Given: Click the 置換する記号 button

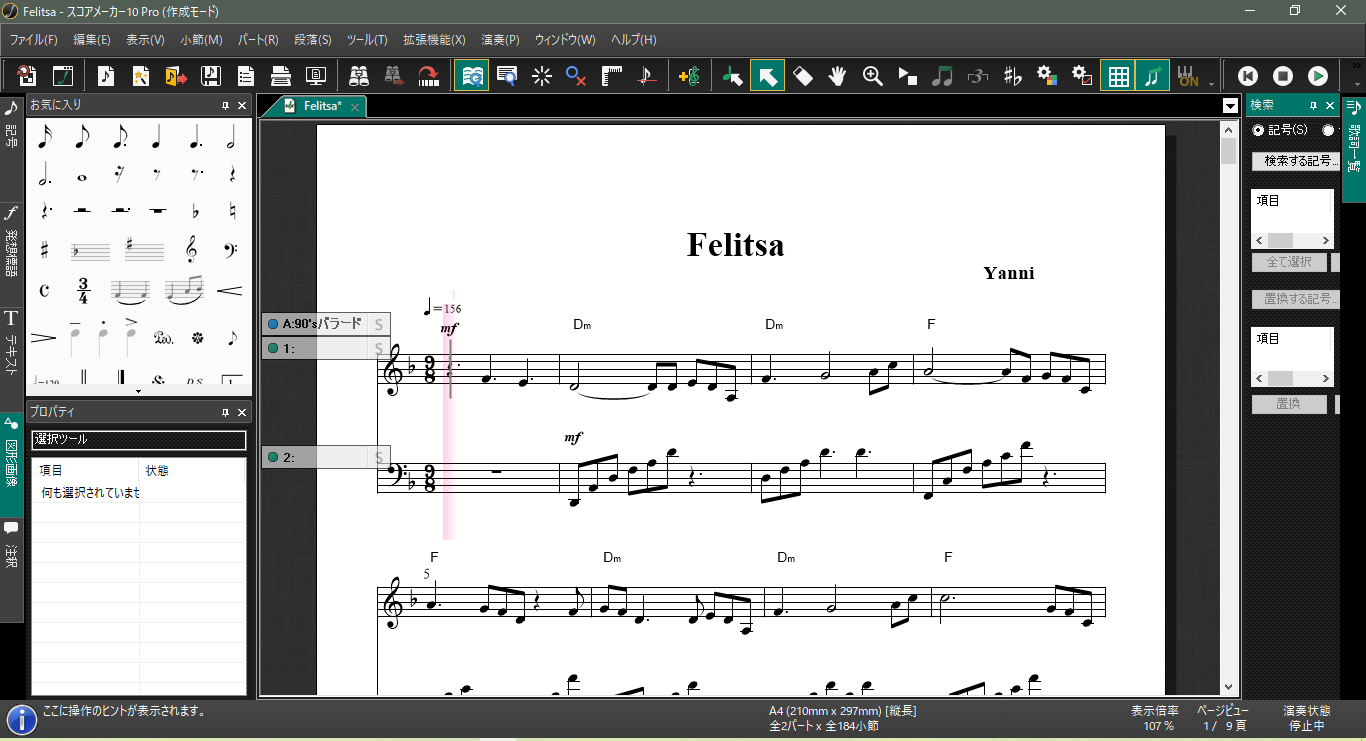Looking at the screenshot, I should tap(1296, 299).
